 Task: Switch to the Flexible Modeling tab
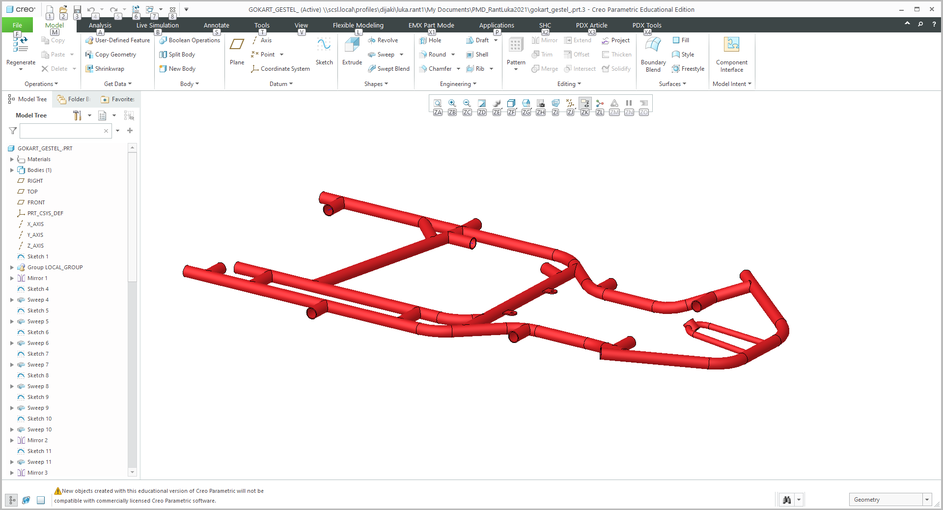[x=357, y=25]
